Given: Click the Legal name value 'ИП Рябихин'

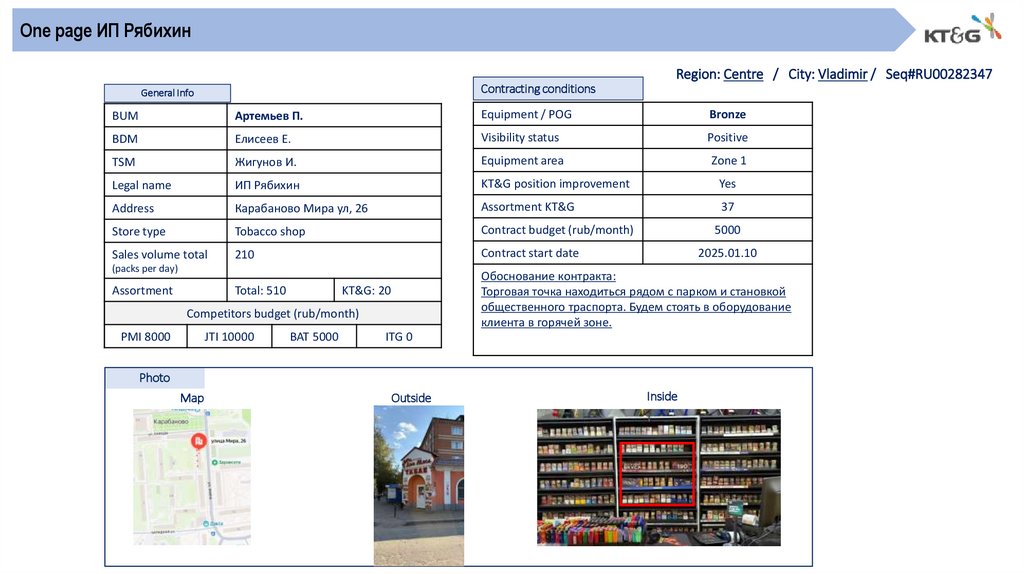Looking at the screenshot, I should (267, 185).
